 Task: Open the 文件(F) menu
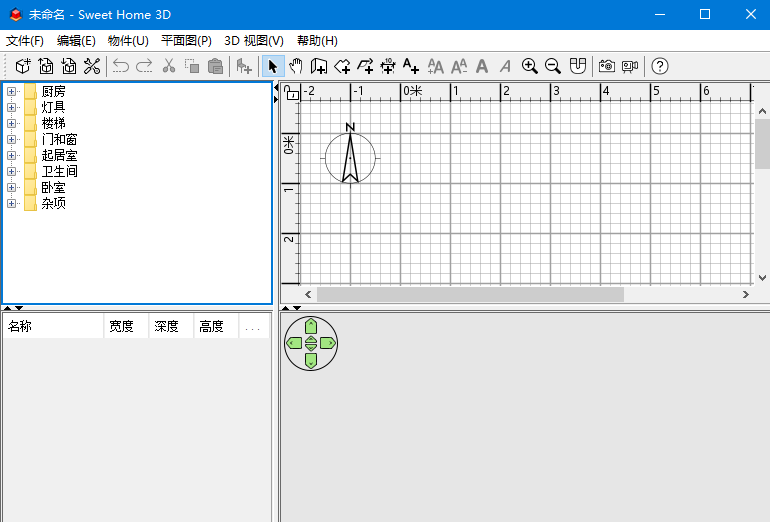coord(25,41)
